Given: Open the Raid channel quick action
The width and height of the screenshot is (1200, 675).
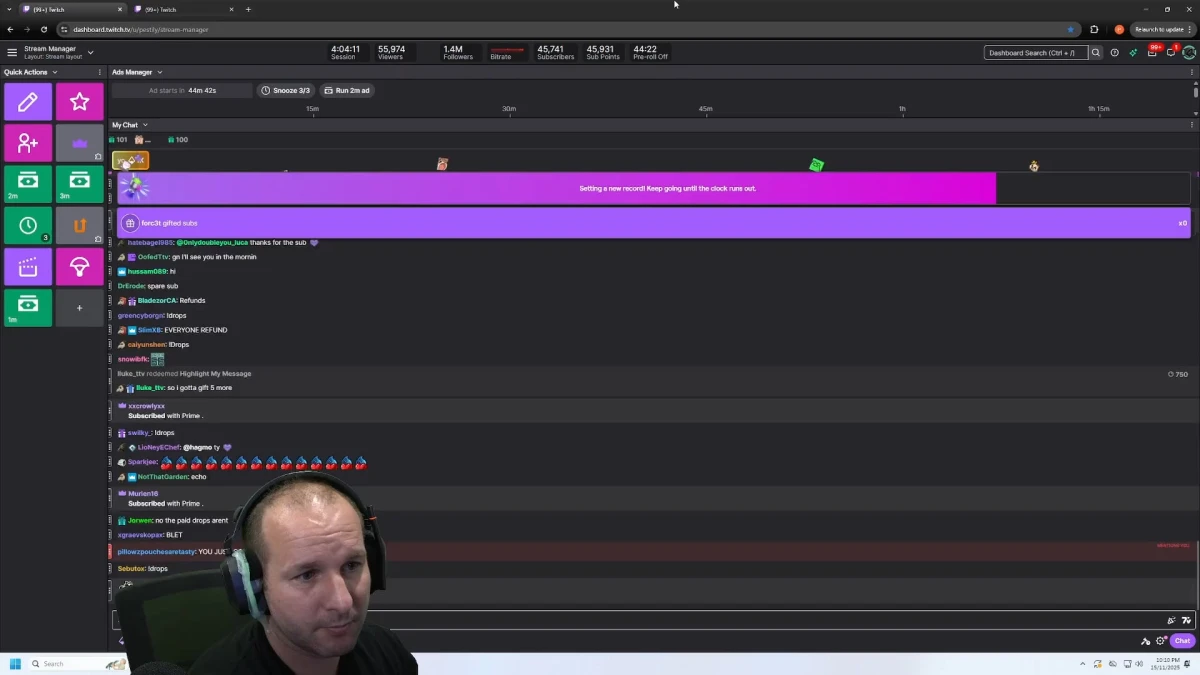Looking at the screenshot, I should 79,225.
